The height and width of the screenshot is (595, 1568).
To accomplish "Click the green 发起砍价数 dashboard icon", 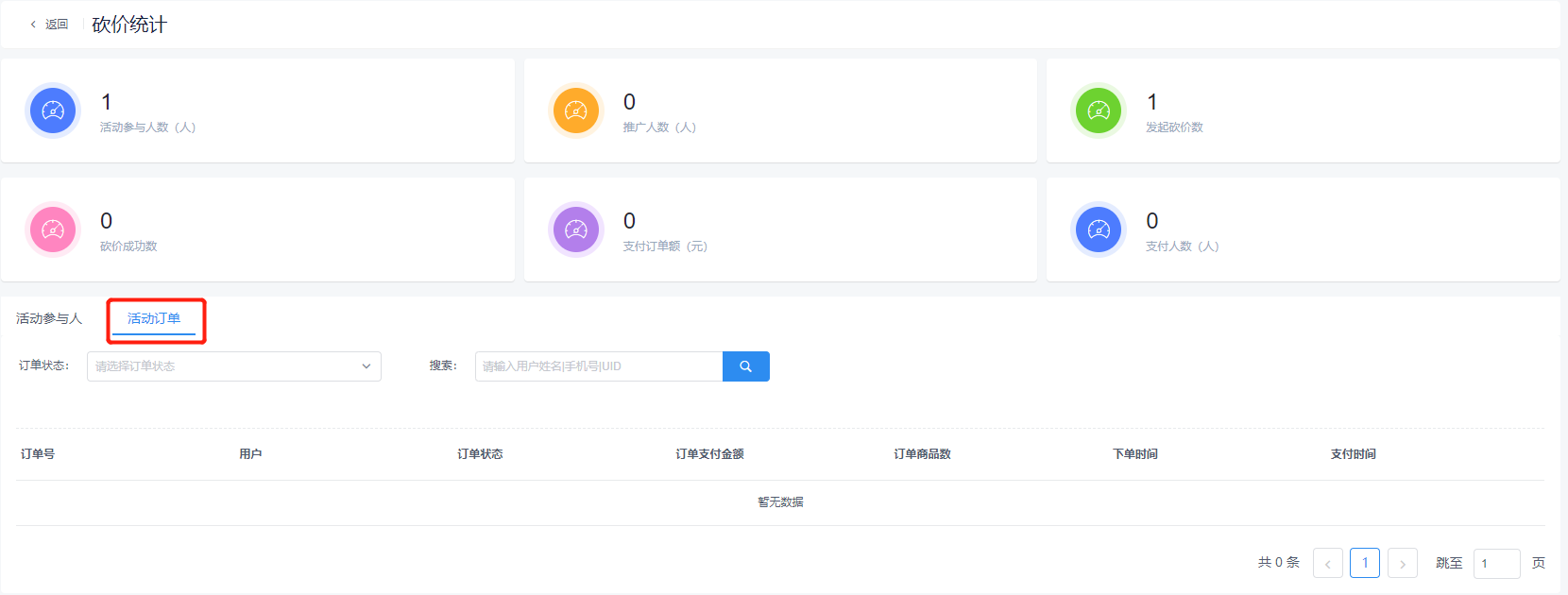I will point(1099,110).
